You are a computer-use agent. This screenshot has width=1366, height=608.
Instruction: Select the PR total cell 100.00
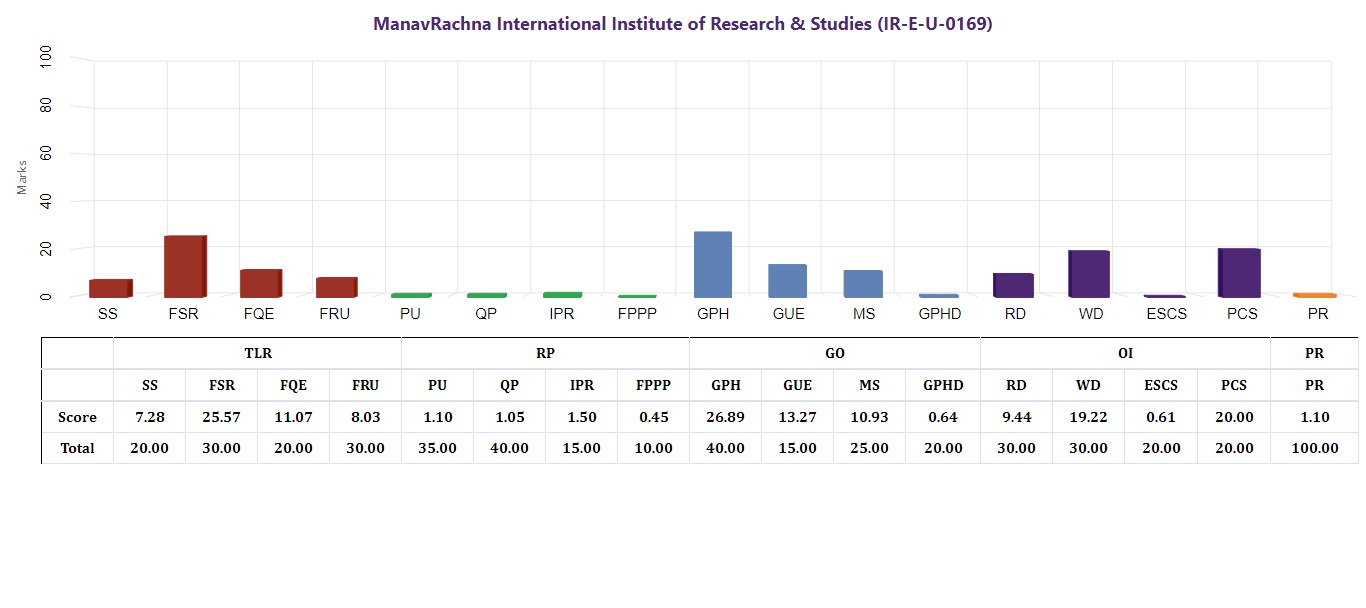point(1314,448)
